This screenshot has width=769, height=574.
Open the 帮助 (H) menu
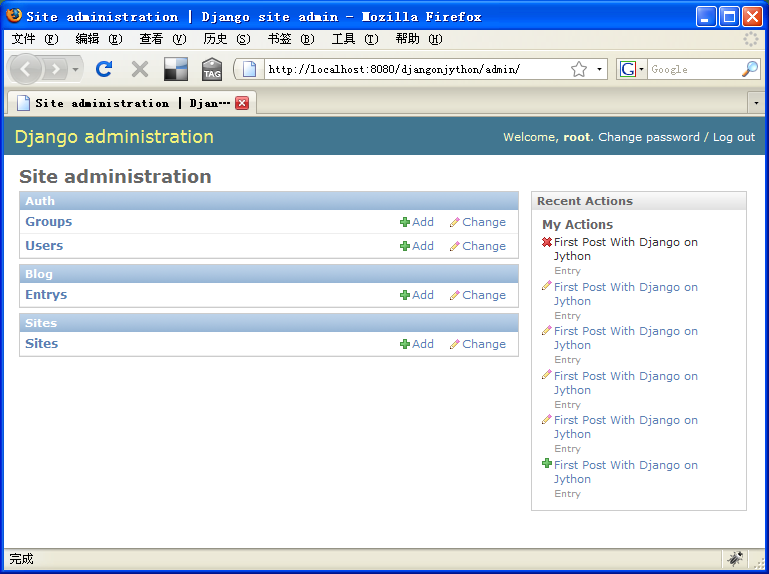click(x=419, y=39)
